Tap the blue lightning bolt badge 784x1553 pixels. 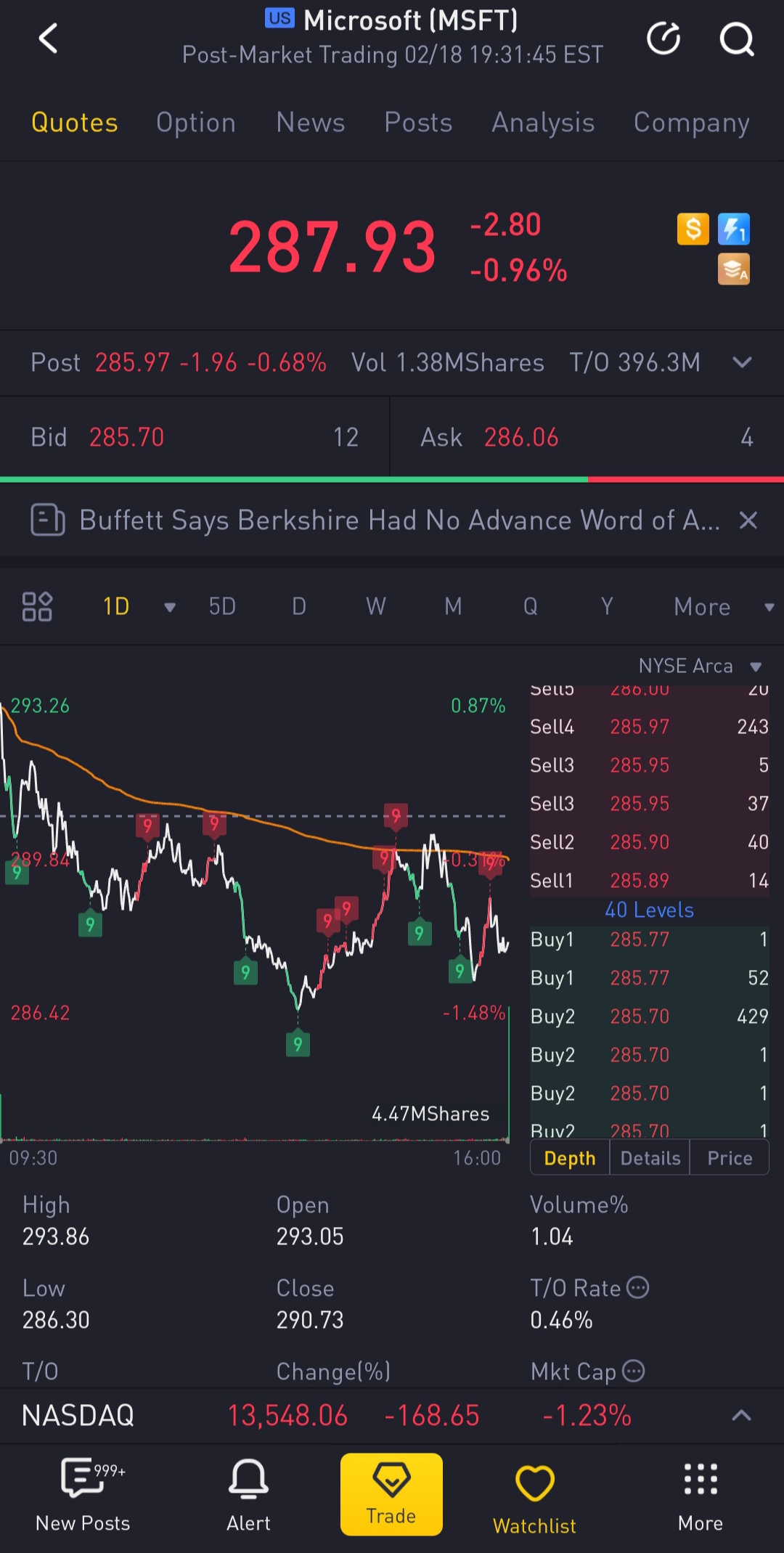733,229
